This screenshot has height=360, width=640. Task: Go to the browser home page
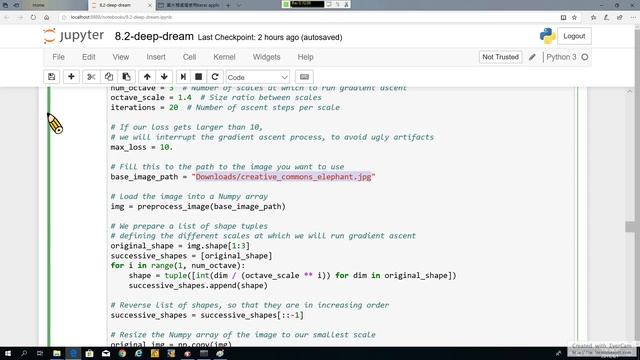(x=47, y=17)
